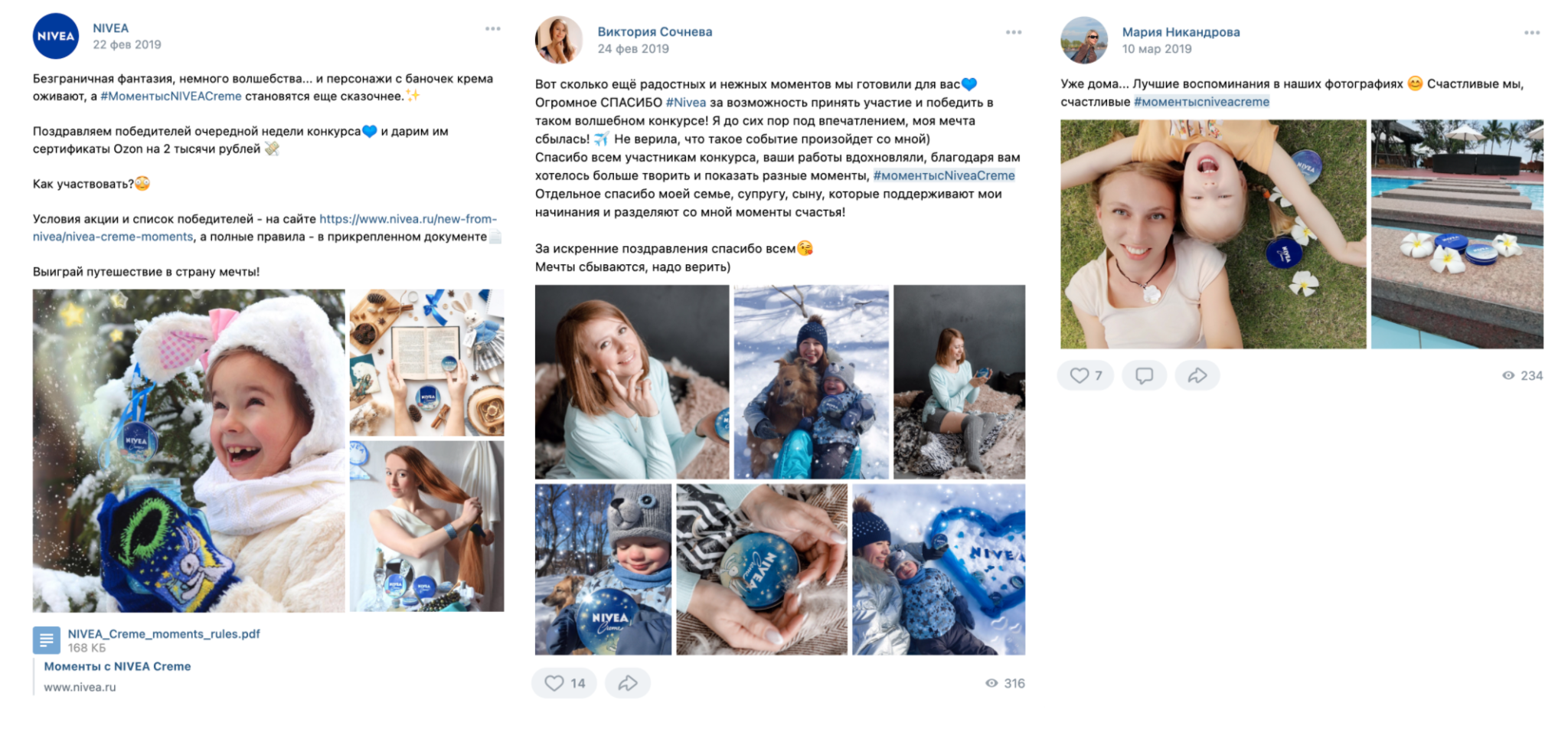Screen dimensions: 1568x739
Task: Open the #МоментысNIVEACreme hashtag in NIVEA post
Action: [171, 96]
